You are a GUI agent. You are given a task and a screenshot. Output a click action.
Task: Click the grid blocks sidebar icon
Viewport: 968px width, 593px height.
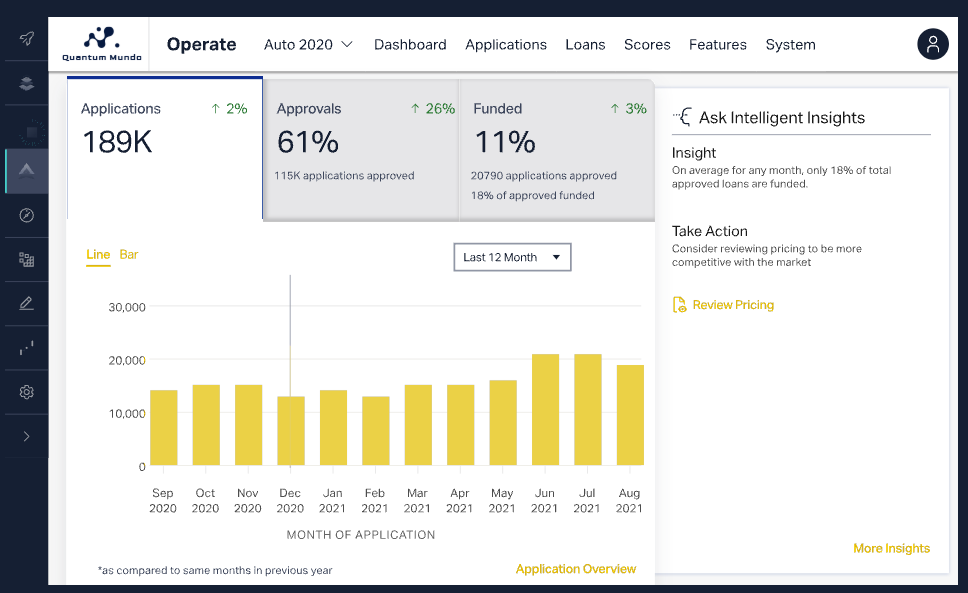26,260
